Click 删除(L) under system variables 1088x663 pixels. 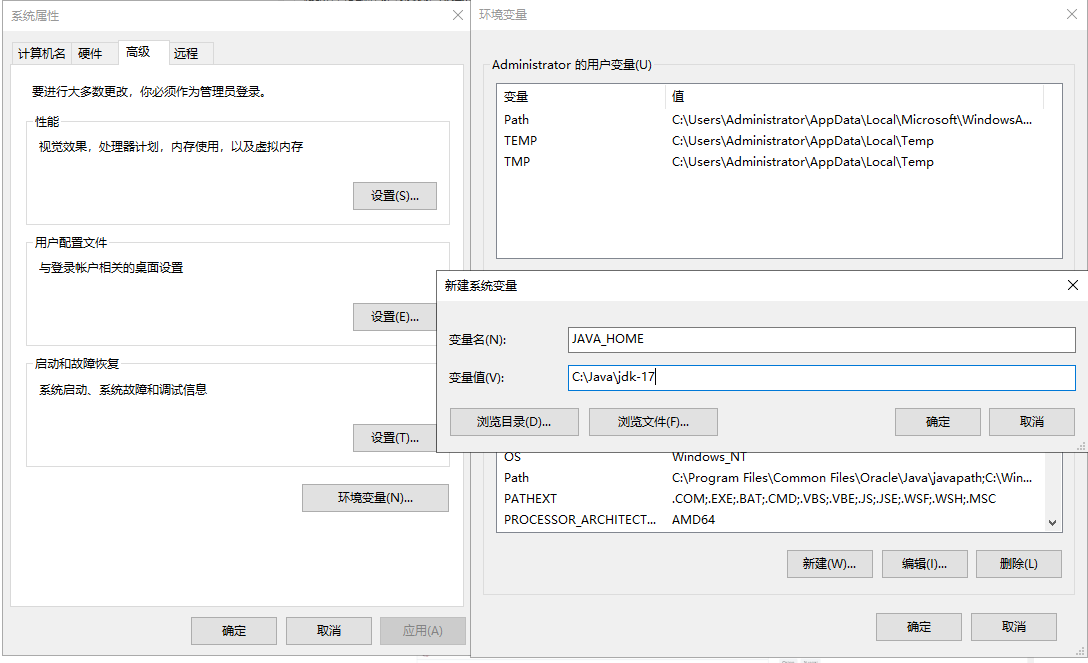[x=1018, y=564]
